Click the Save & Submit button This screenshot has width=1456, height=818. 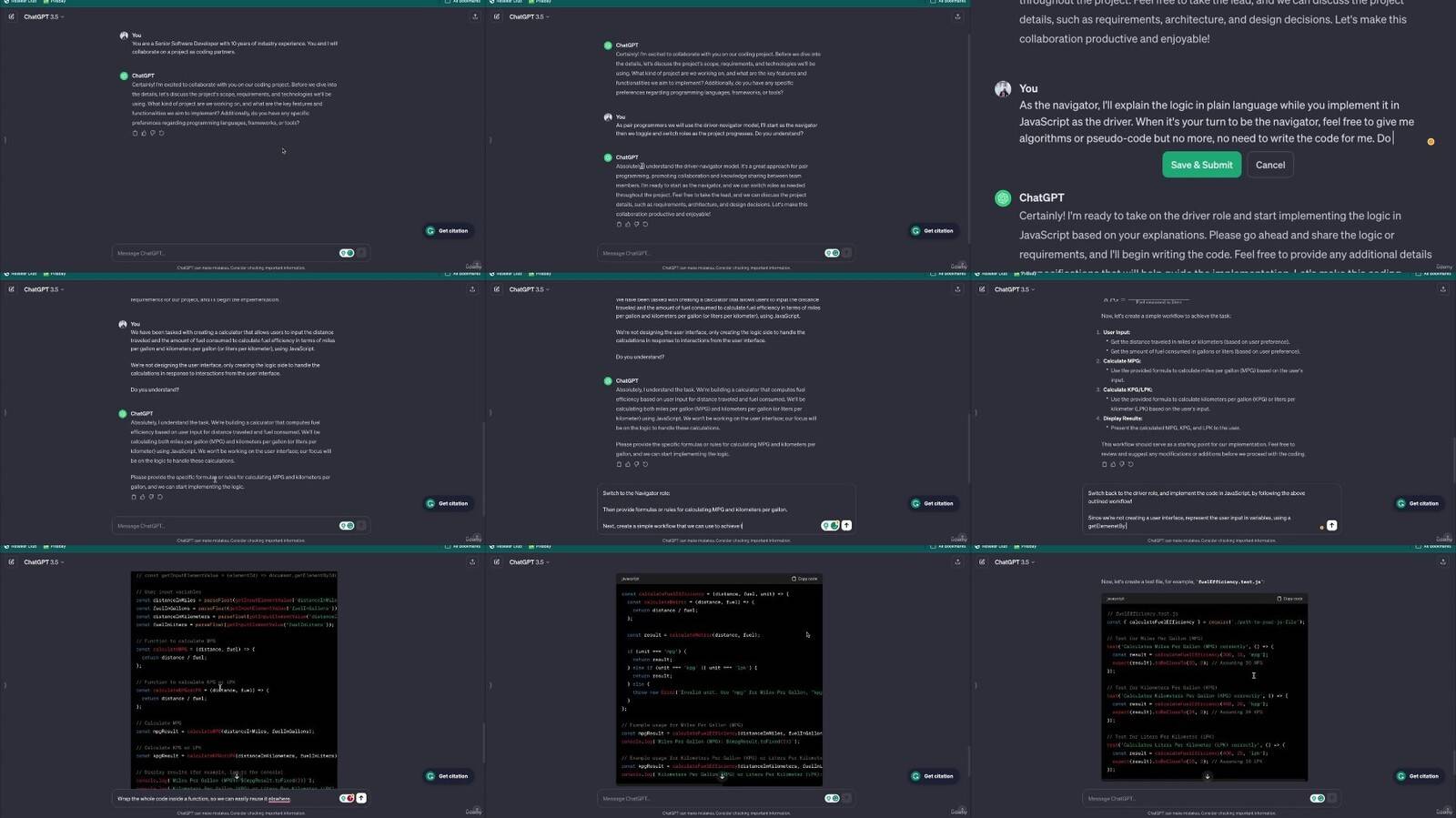[1201, 165]
